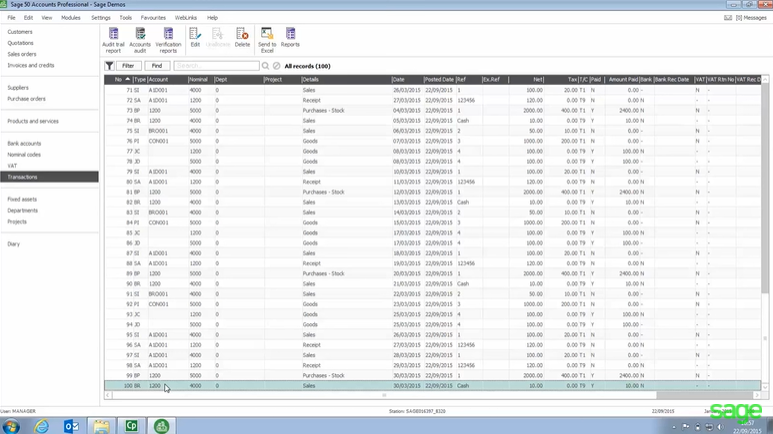
Task: Open VAT in the sidebar
Action: click(x=12, y=166)
